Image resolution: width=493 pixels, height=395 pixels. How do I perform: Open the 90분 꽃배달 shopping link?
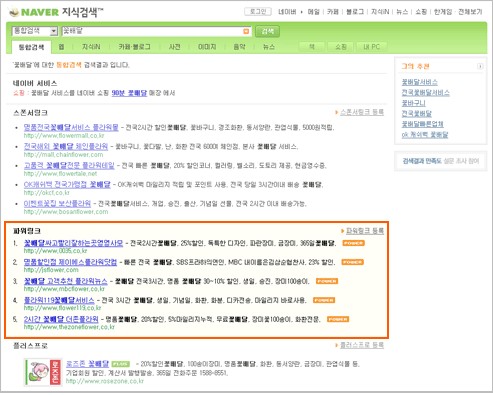[x=129, y=93]
